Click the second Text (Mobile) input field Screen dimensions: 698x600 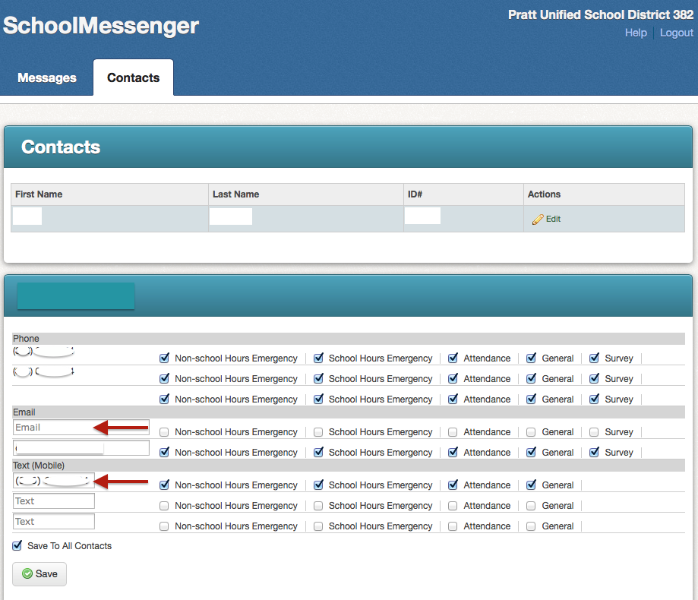pyautogui.click(x=53, y=501)
